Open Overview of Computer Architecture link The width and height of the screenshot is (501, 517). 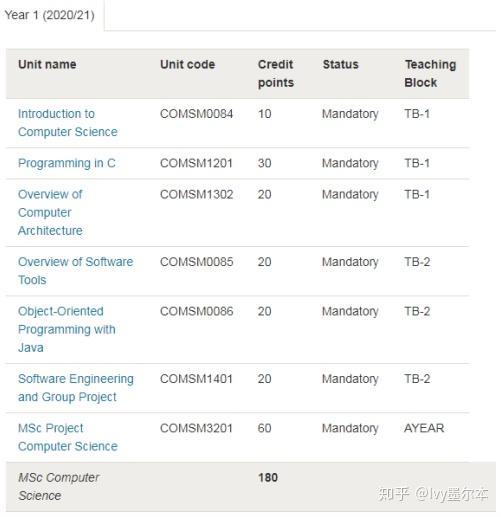click(x=50, y=212)
